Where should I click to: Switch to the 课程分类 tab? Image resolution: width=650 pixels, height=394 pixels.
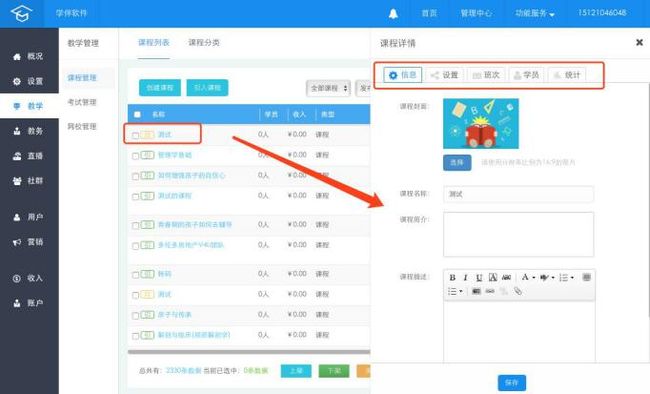click(204, 42)
